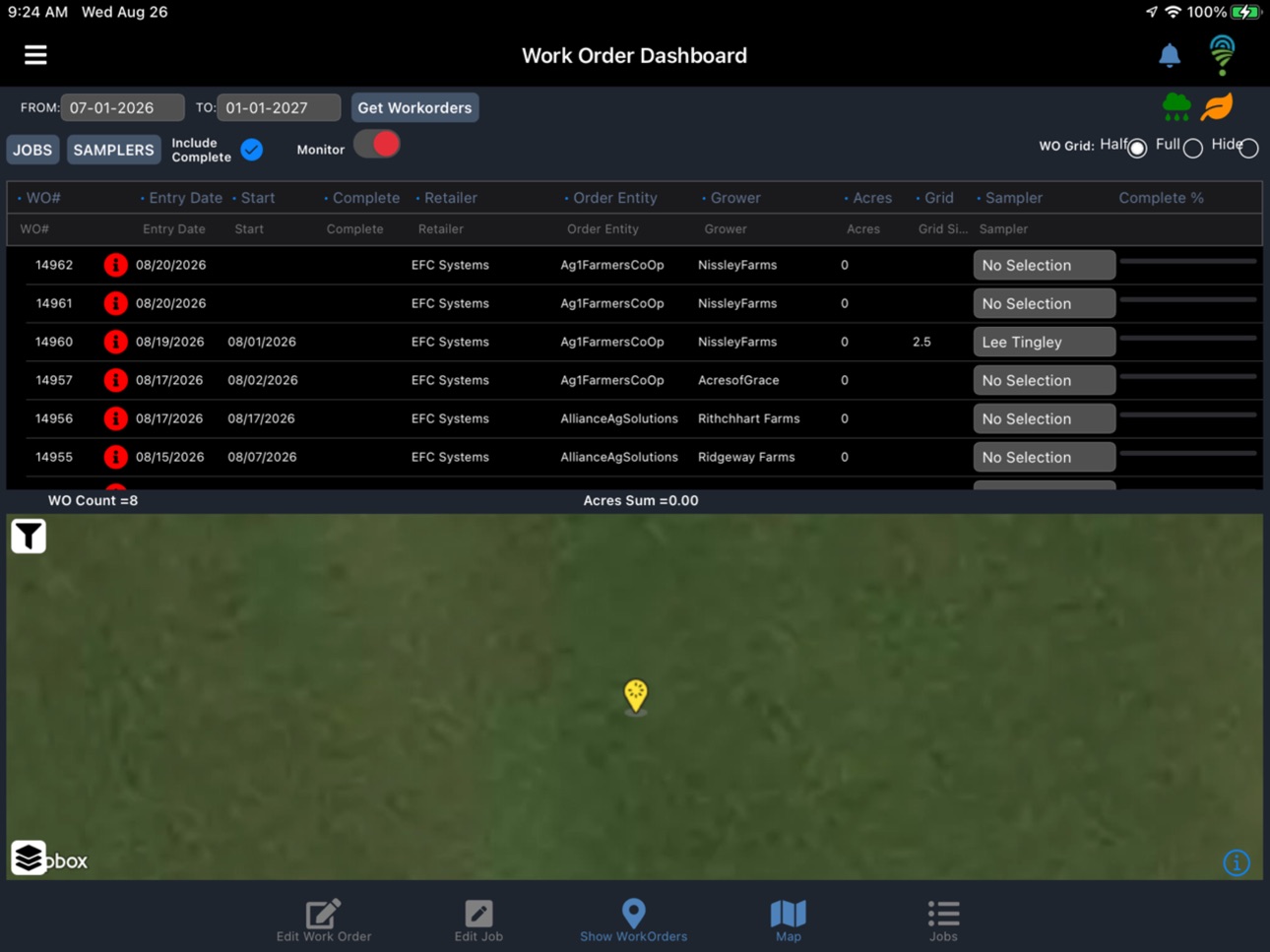This screenshot has width=1270, height=952.
Task: Open info for work order 14955
Action: pyautogui.click(x=115, y=457)
